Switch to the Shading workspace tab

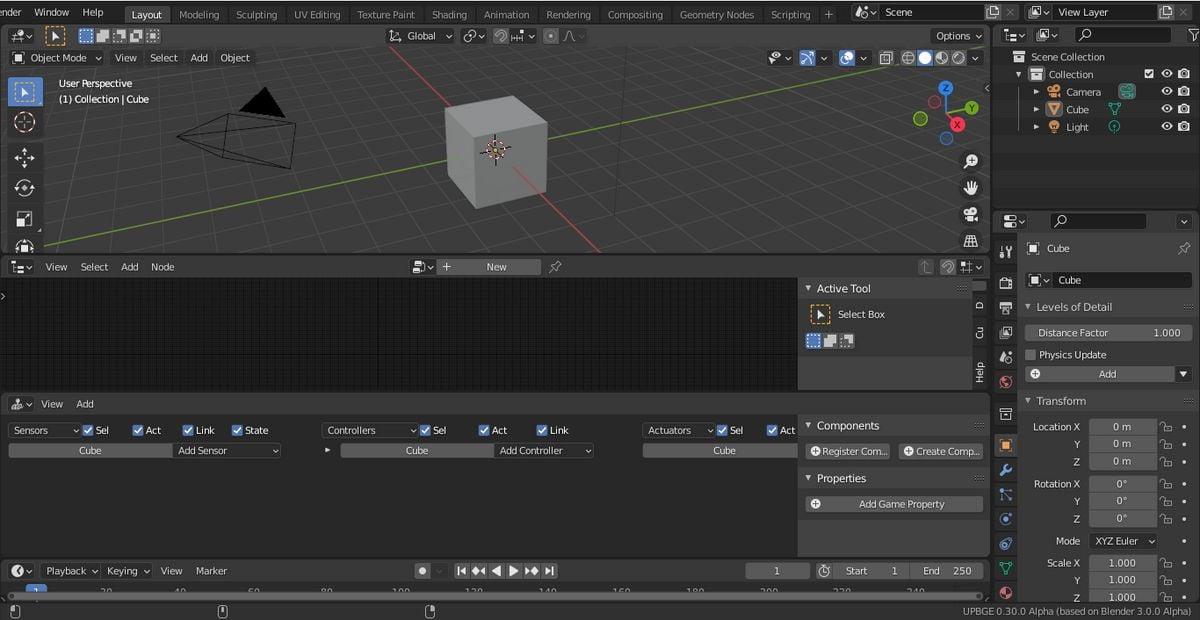449,15
